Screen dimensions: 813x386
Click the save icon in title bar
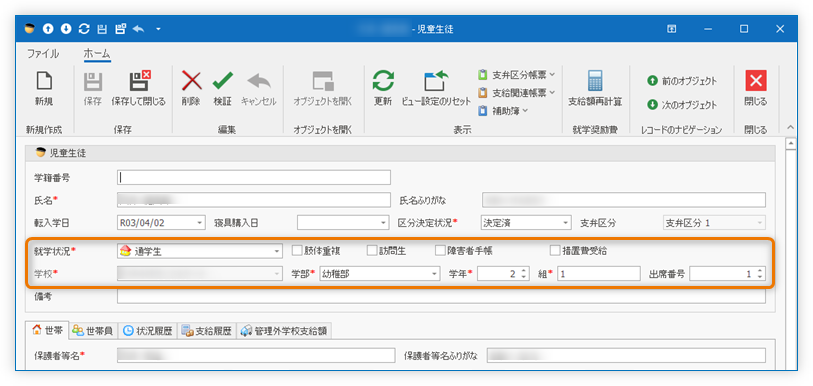[x=102, y=29]
